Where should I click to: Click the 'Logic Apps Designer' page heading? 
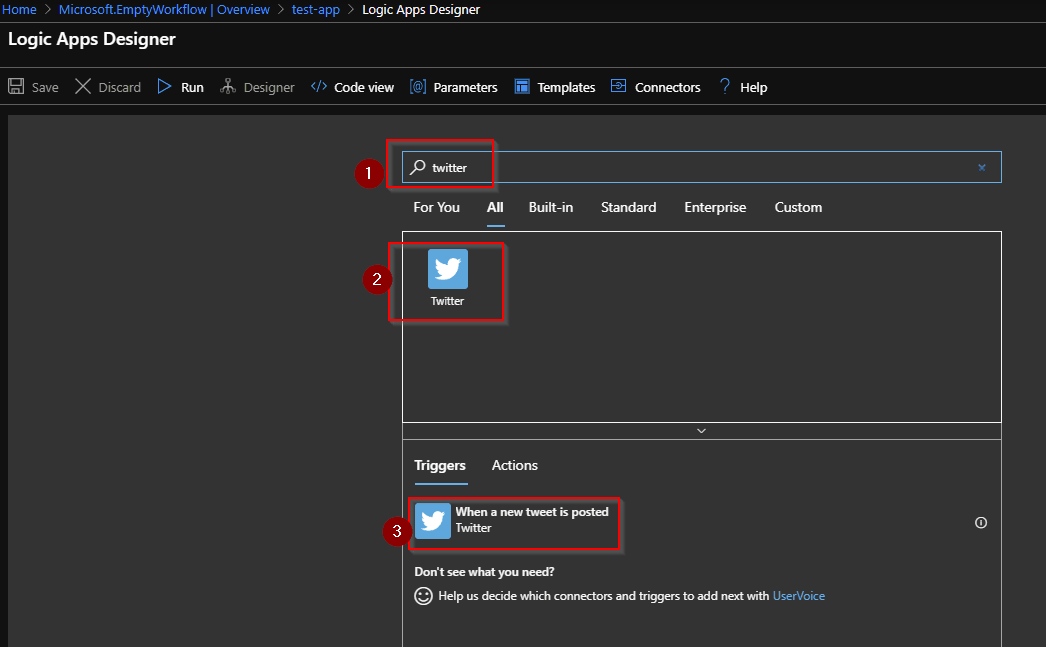(92, 39)
